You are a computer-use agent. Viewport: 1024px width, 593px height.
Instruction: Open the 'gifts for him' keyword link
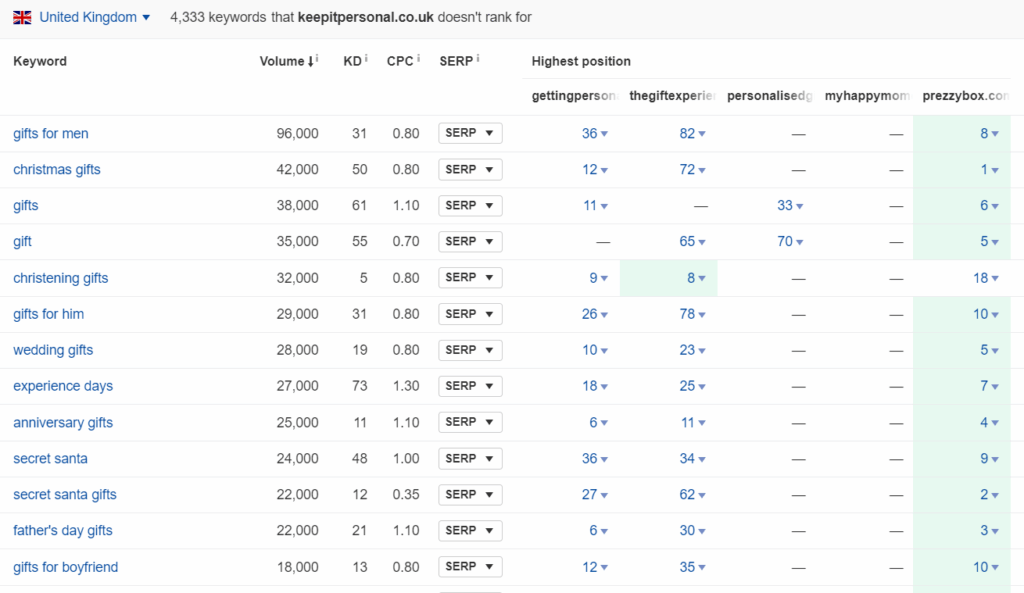48,314
